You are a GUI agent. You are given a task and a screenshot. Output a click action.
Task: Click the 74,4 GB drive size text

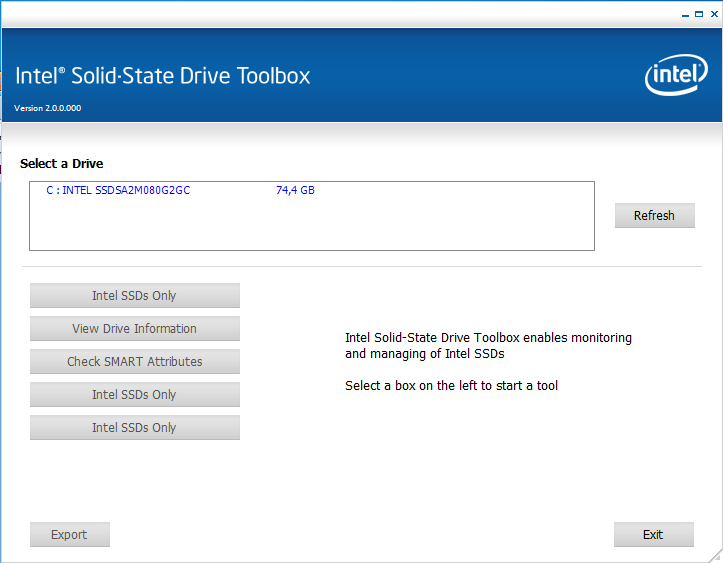click(295, 190)
